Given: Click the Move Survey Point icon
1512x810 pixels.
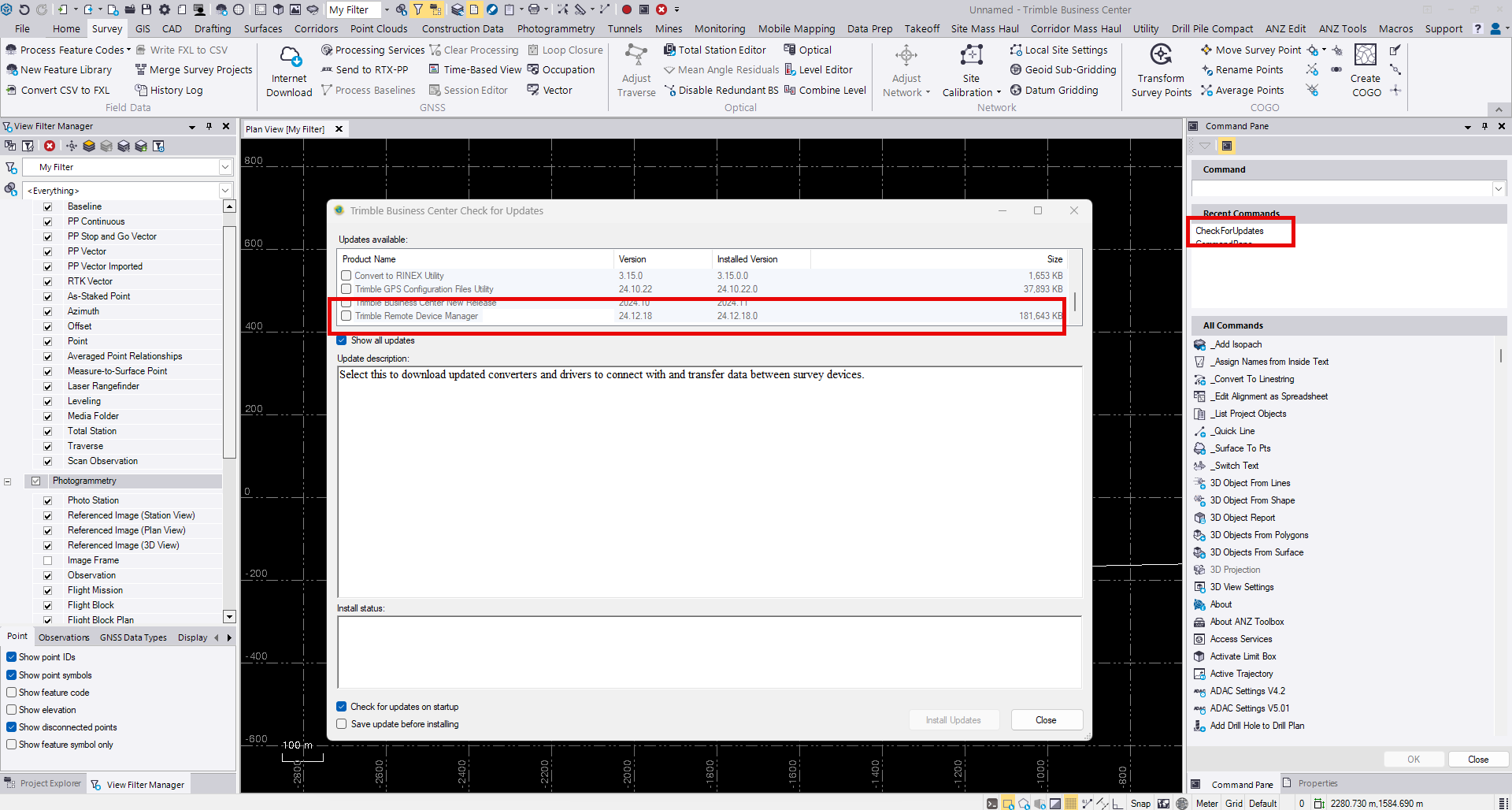Looking at the screenshot, I should pos(1206,50).
